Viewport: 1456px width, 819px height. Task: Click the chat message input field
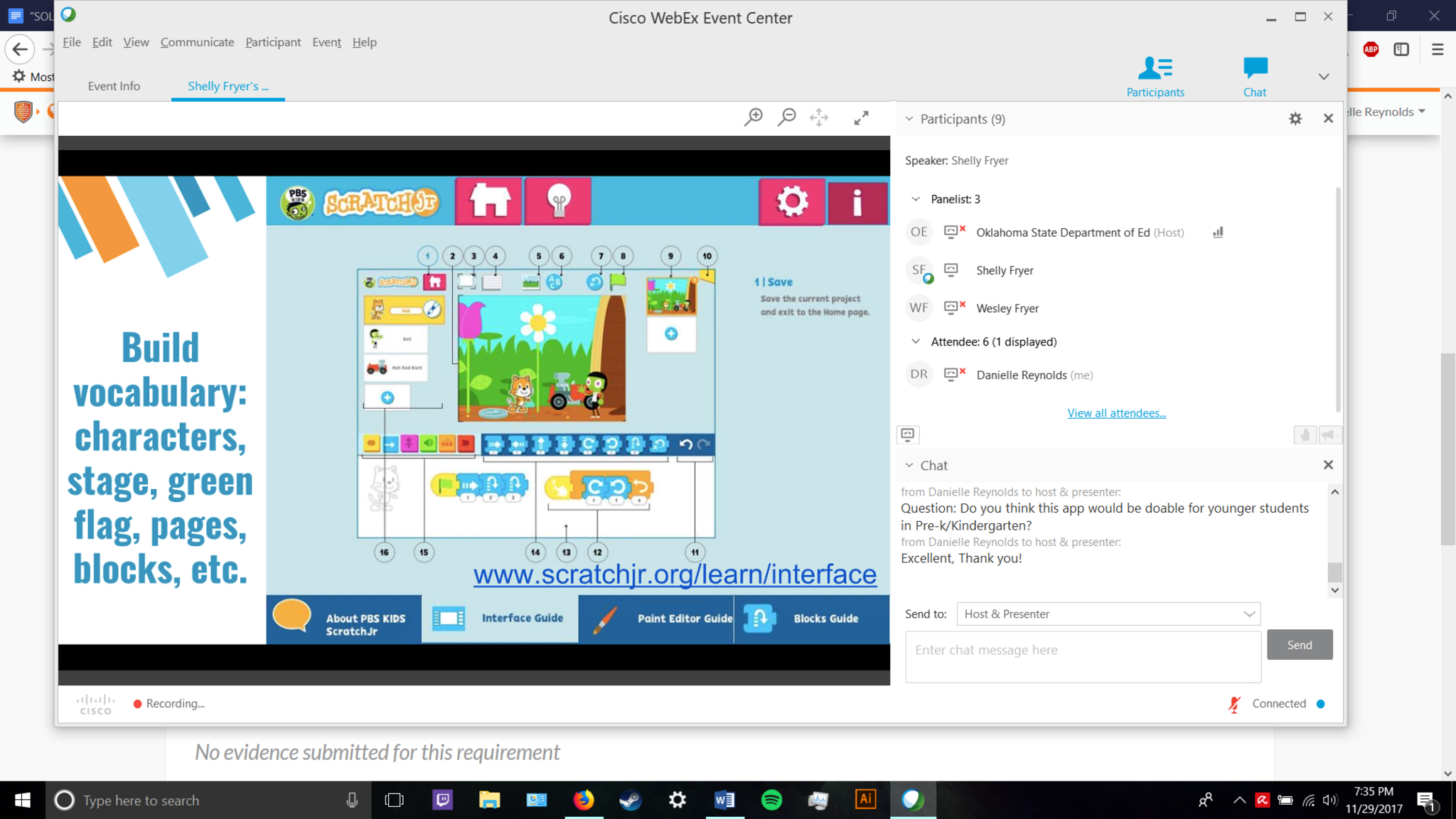1082,655
